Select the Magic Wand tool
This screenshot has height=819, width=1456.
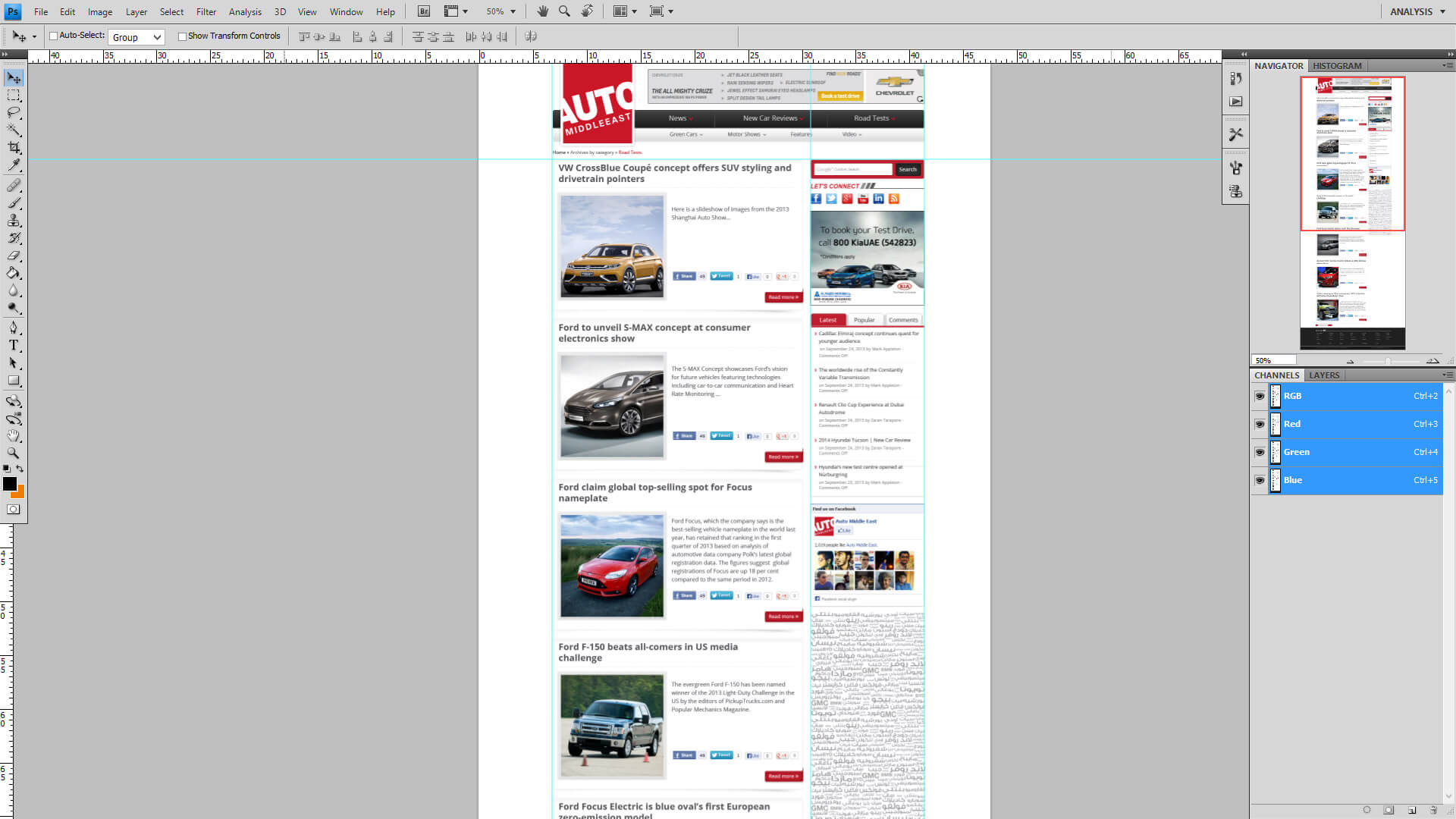(x=14, y=130)
